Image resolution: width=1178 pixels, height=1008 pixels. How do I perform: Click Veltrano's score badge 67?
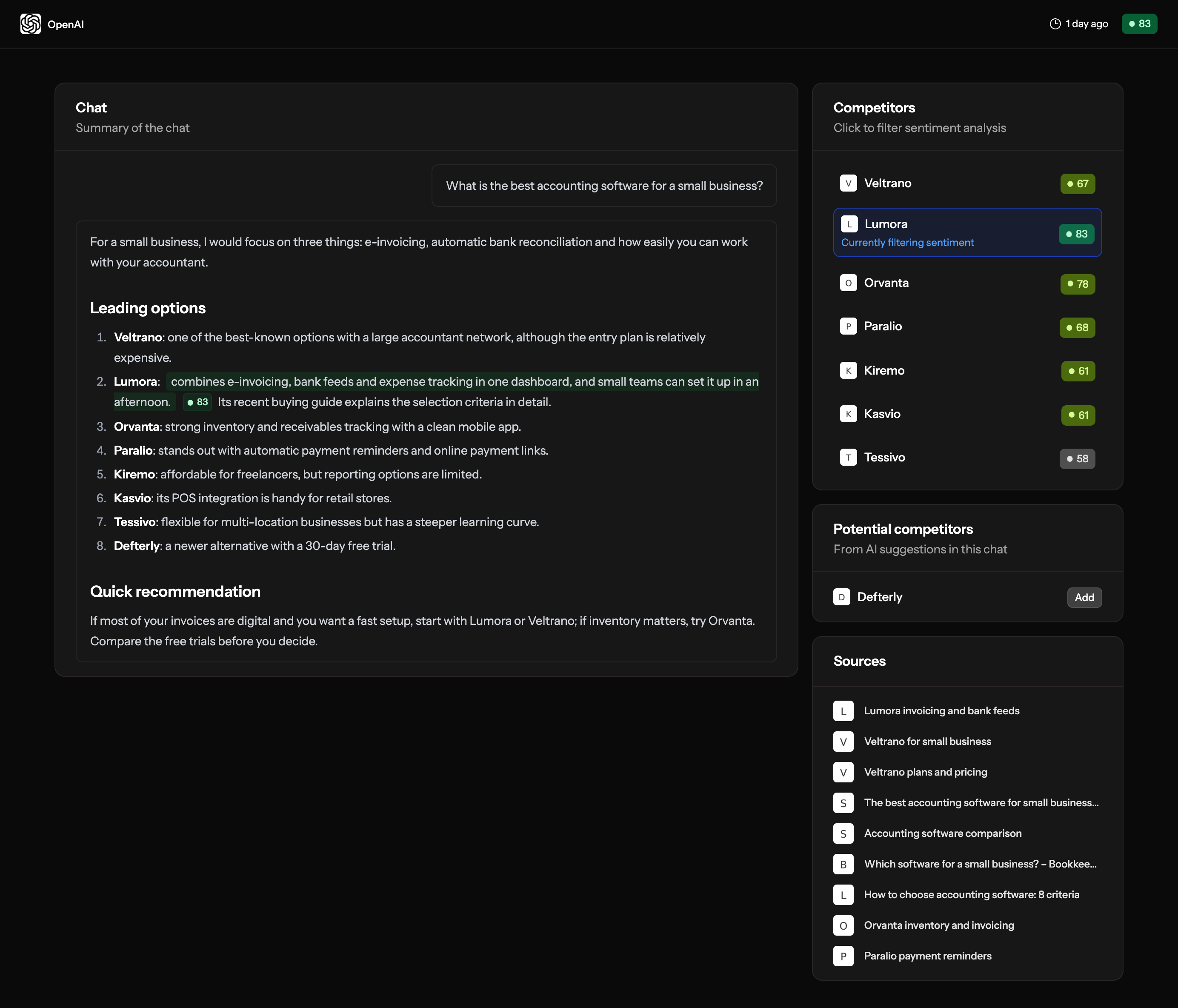pyautogui.click(x=1078, y=183)
